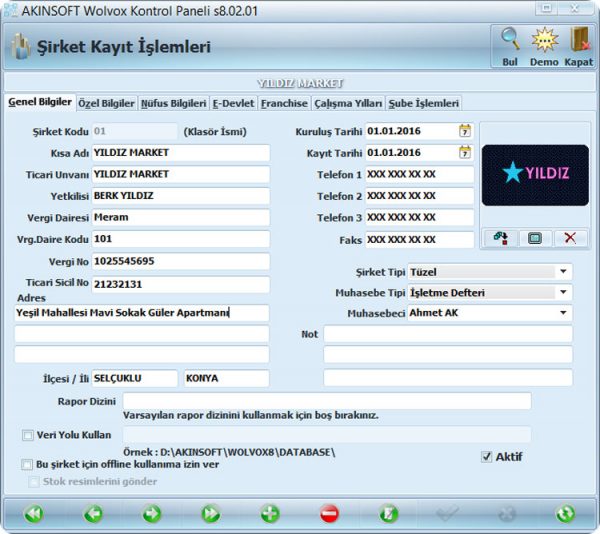The image size is (600, 534).
Task: Click the Veri Yolu path field
Action: (327, 435)
